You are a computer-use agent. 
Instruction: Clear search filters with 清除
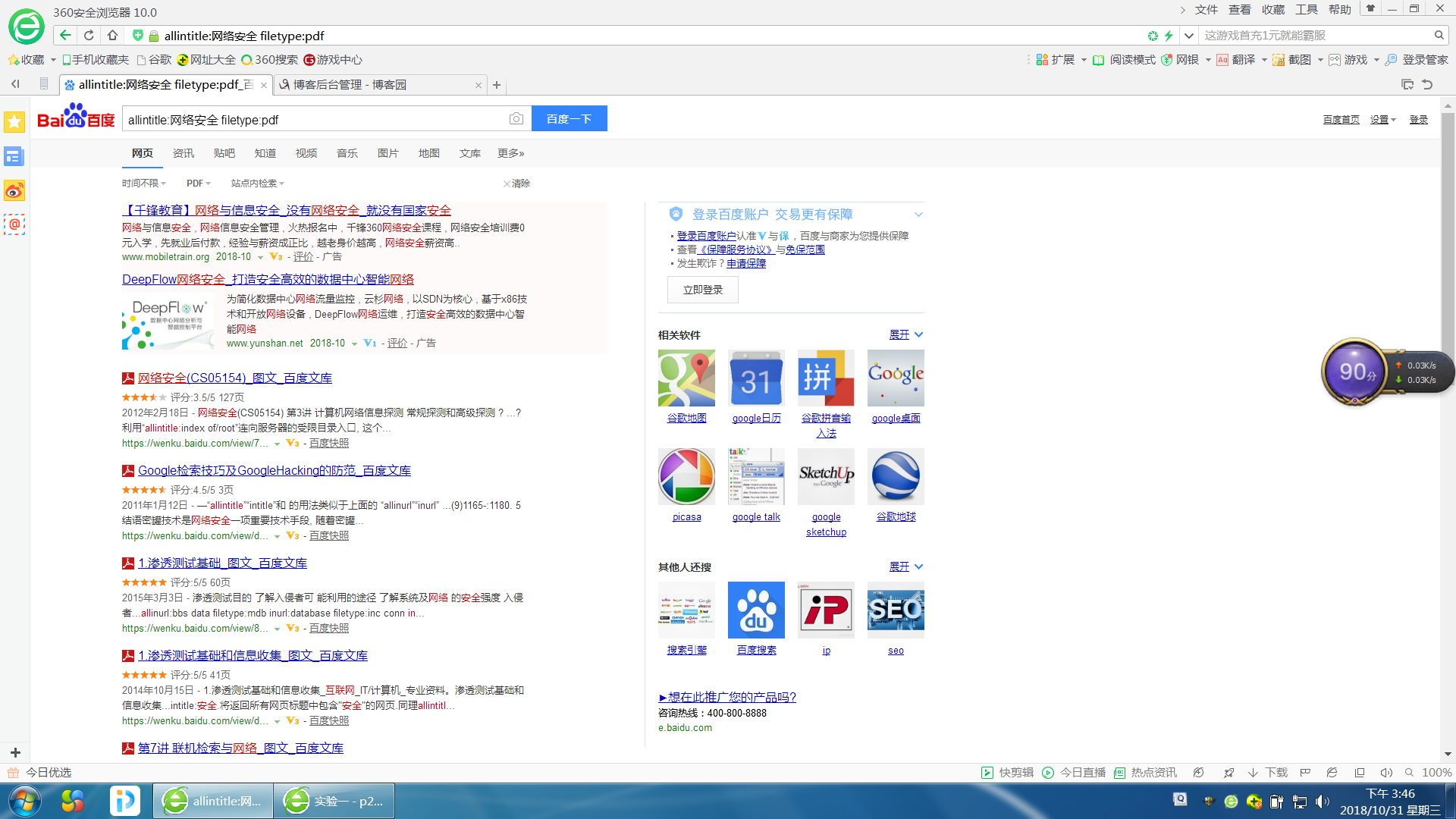[x=517, y=184]
